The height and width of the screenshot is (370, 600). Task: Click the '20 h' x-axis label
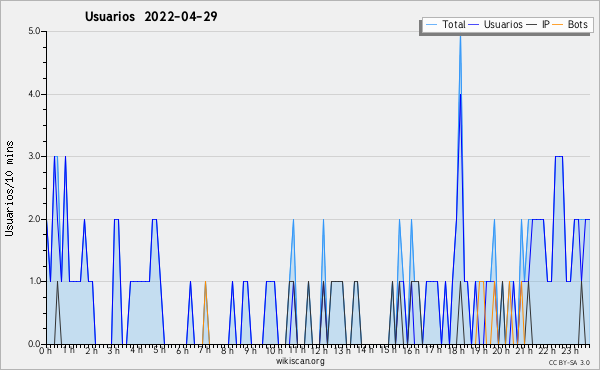[x=501, y=350]
